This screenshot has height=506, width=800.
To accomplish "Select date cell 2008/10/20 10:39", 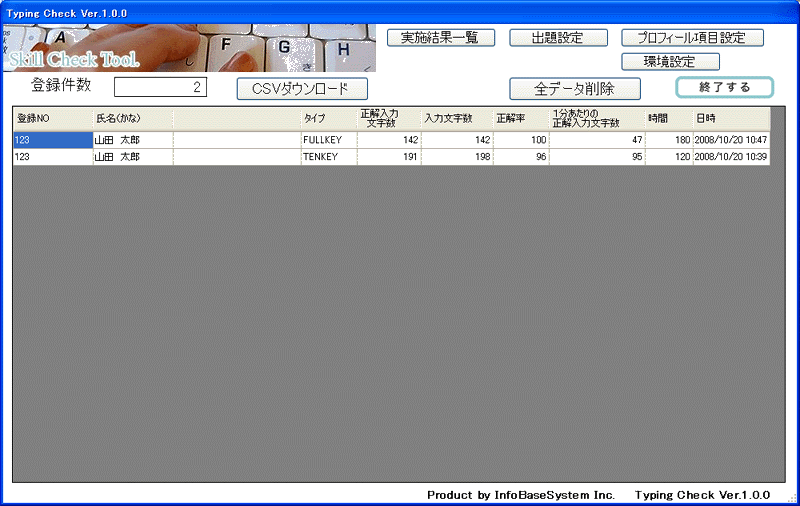I will (731, 157).
